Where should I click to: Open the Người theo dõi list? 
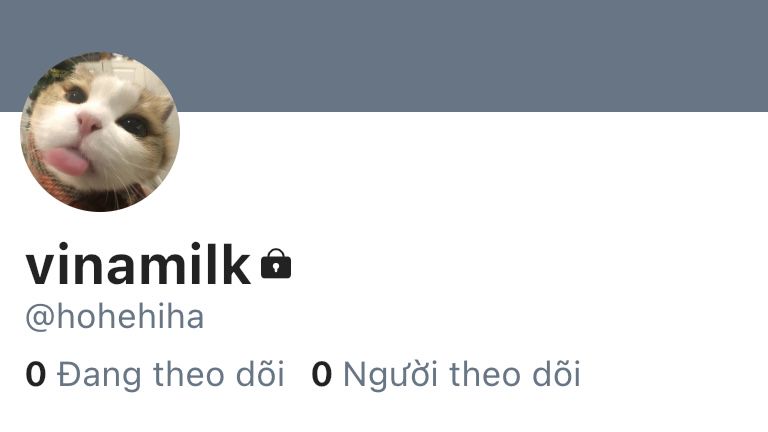coord(446,375)
